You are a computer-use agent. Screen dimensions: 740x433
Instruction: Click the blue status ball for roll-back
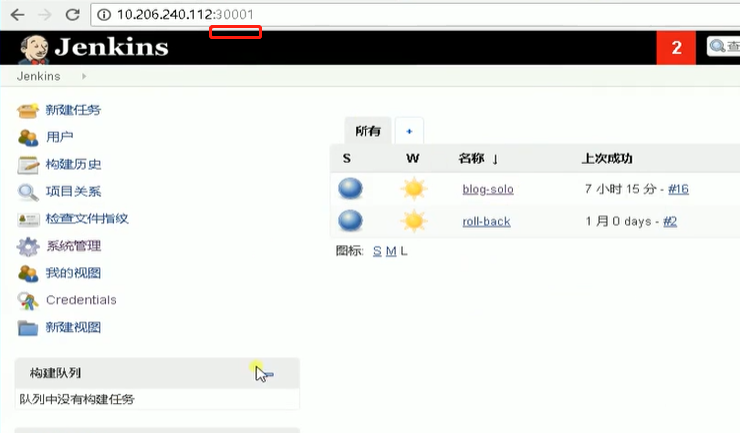(x=350, y=221)
